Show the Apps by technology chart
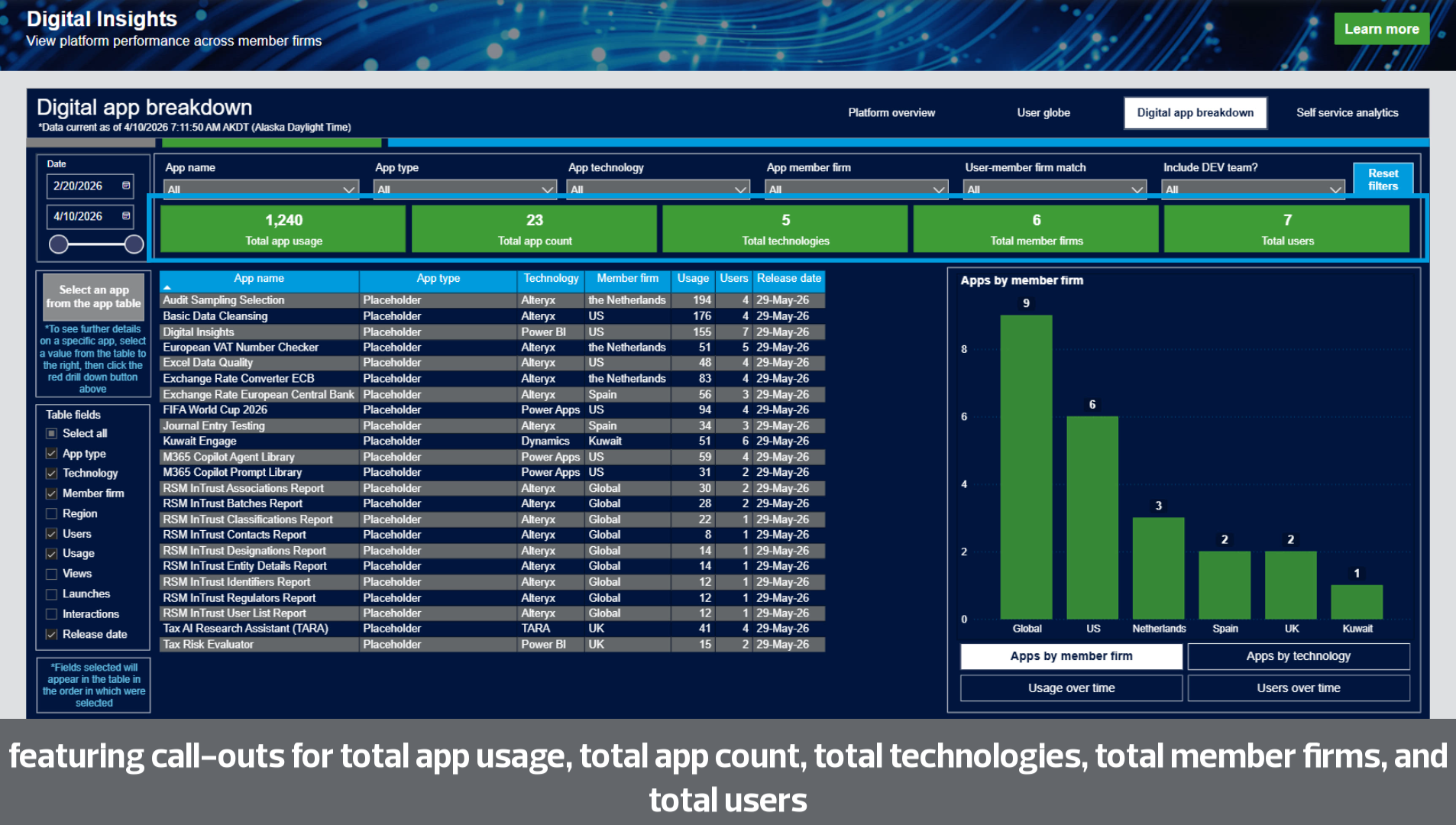The image size is (1456, 825). pyautogui.click(x=1298, y=656)
